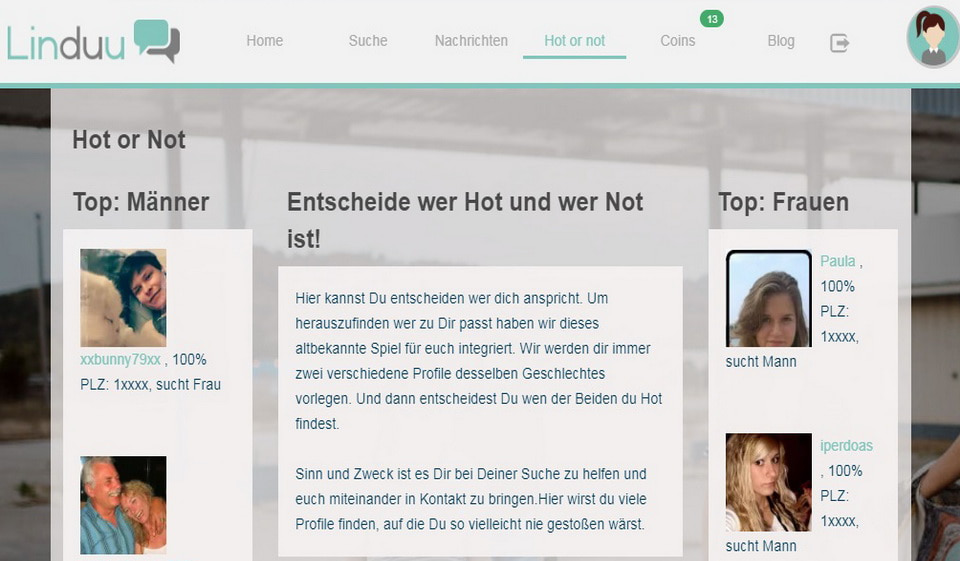
Task: Open Nachrichten in the top navigation
Action: 471,41
